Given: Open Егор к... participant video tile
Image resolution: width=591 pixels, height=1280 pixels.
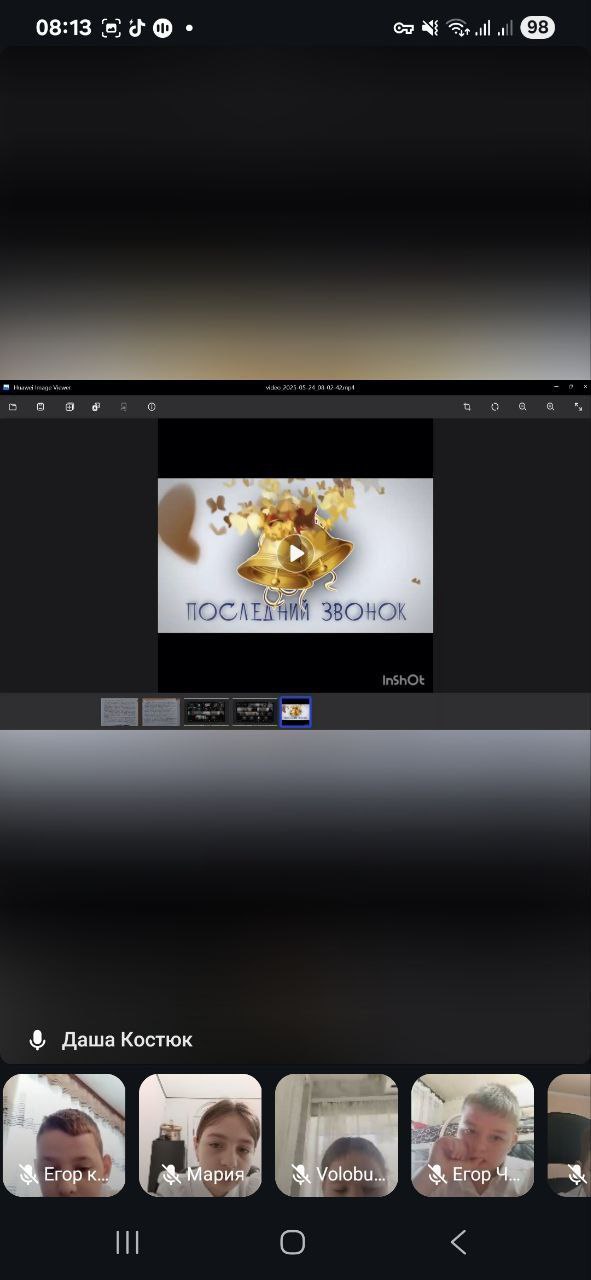Looking at the screenshot, I should pos(64,1135).
